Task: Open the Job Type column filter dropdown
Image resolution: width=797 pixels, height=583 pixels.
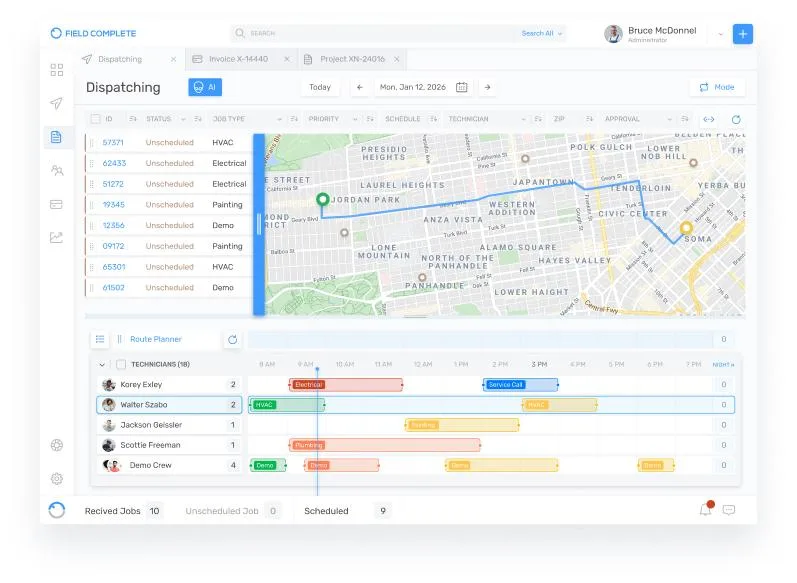Action: (279, 119)
